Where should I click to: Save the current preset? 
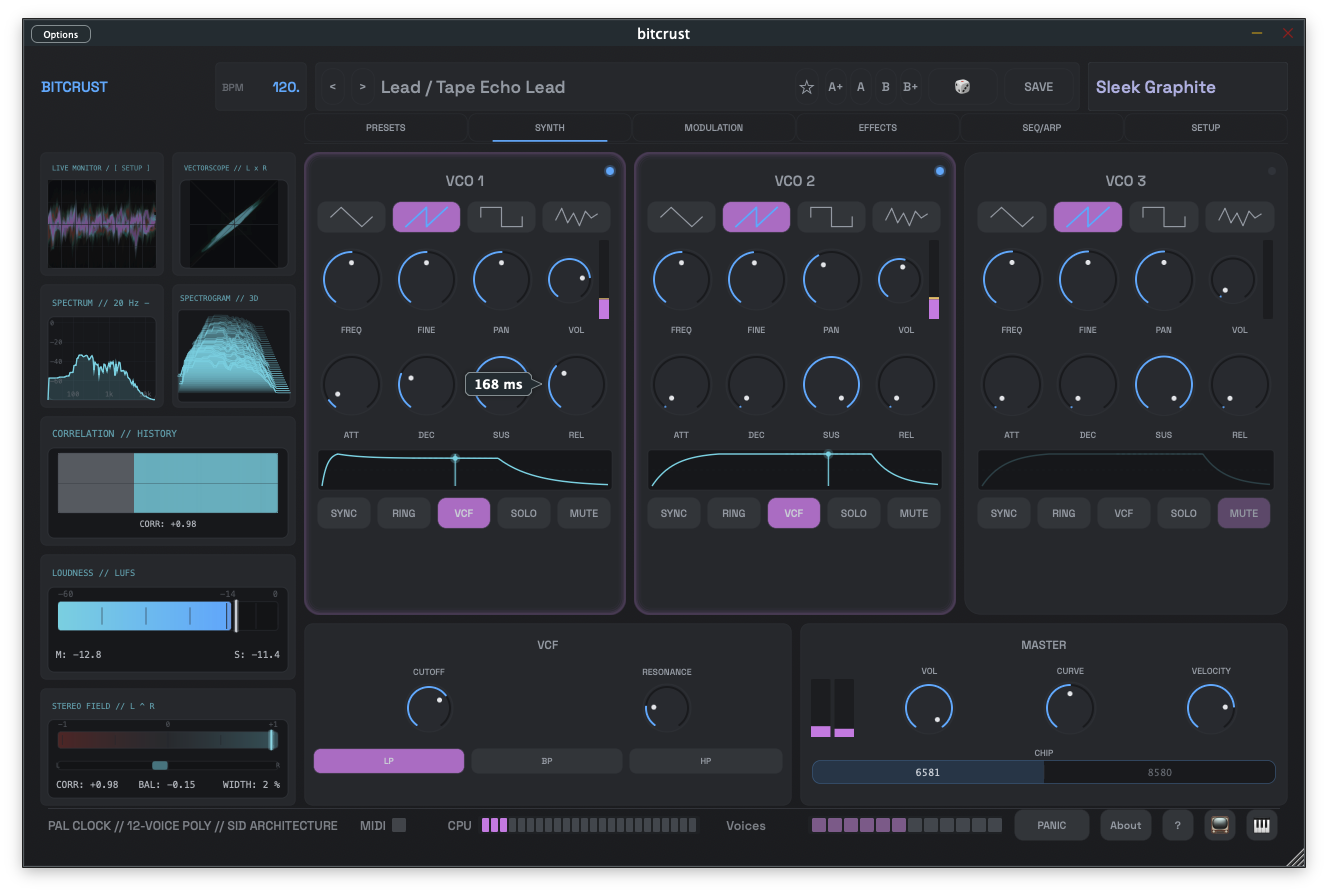tap(1039, 87)
